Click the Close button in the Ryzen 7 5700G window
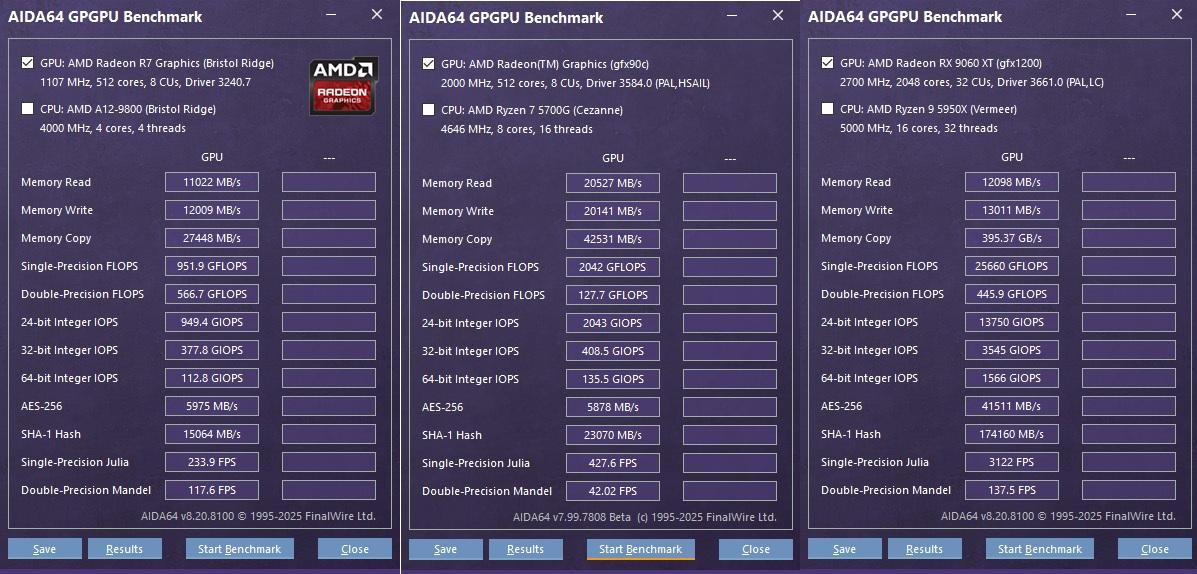Screen dimensions: 1197x574 pyautogui.click(x=756, y=550)
